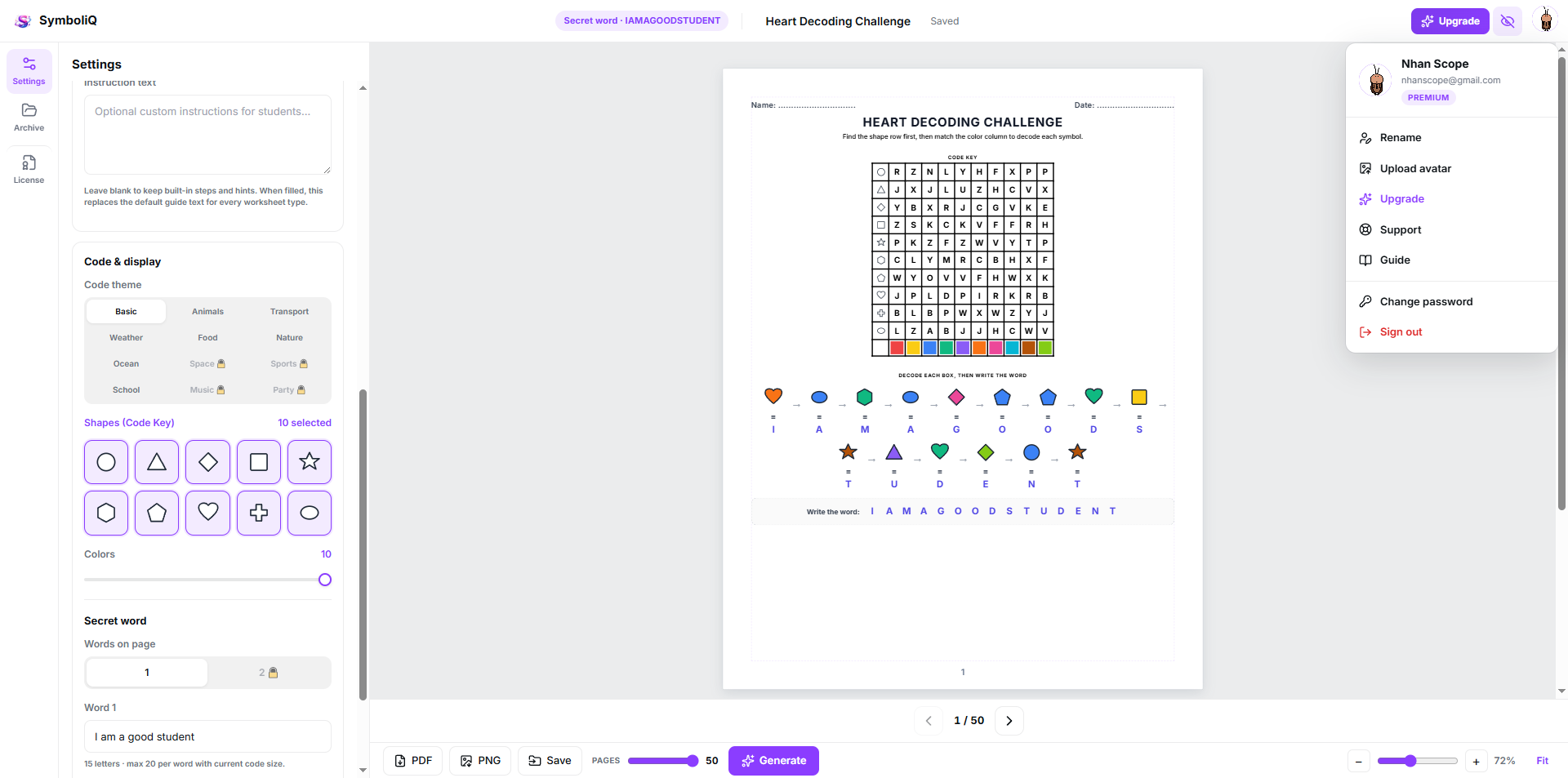Select the Transport code theme
Viewport: 1568px width, 778px height.
pos(290,311)
